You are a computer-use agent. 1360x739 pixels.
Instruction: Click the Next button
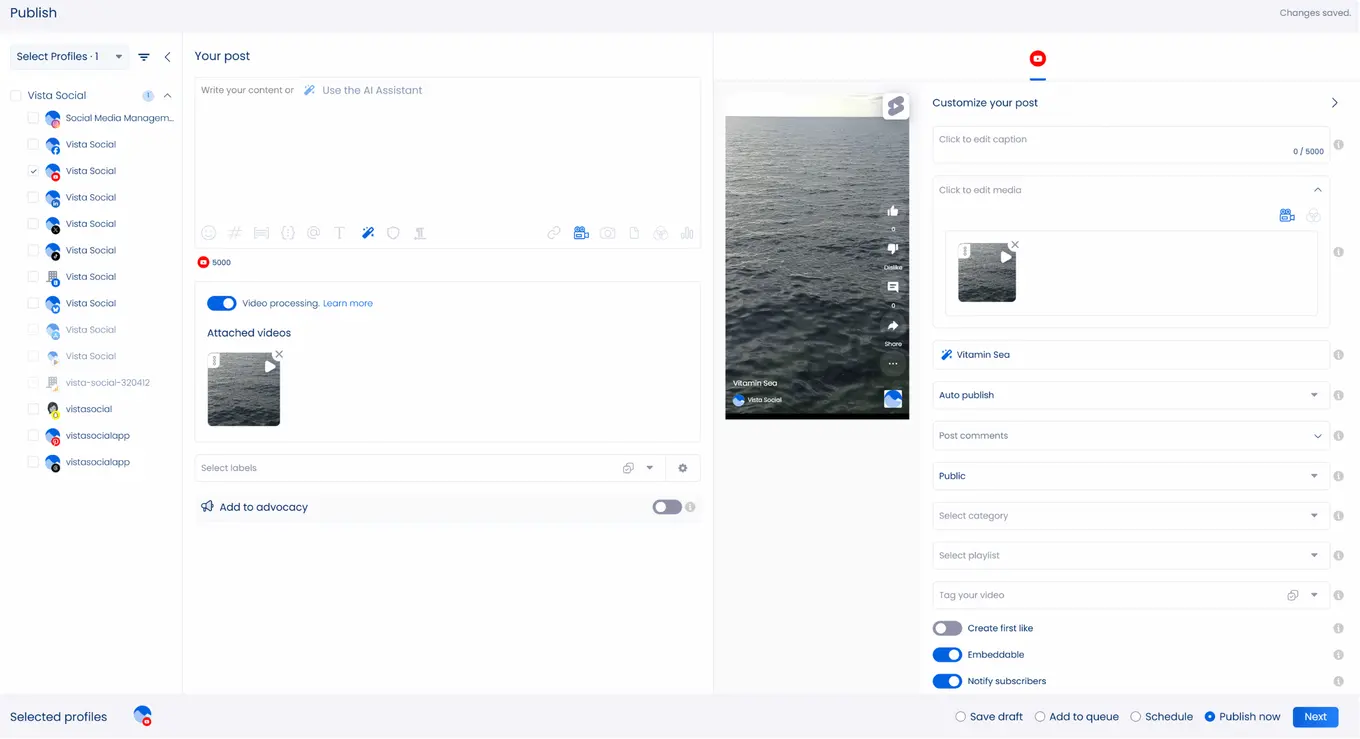1315,717
